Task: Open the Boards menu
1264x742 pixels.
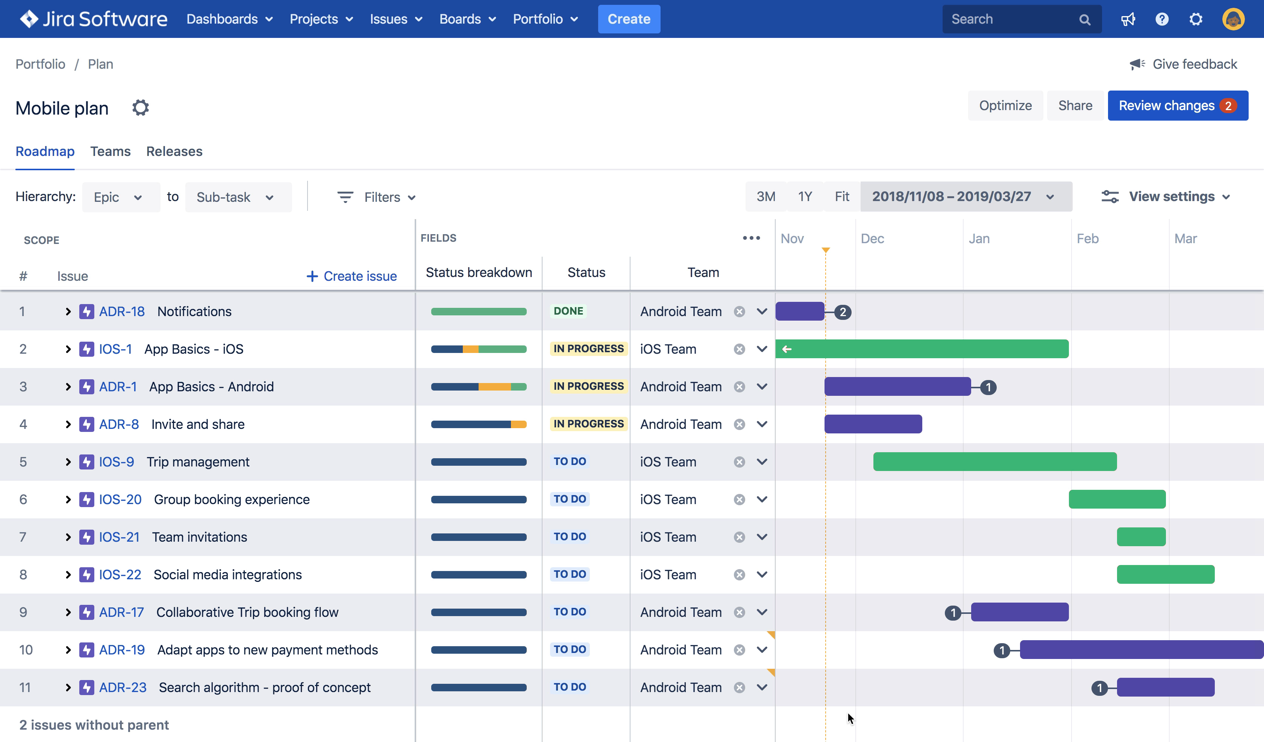Action: click(x=467, y=19)
